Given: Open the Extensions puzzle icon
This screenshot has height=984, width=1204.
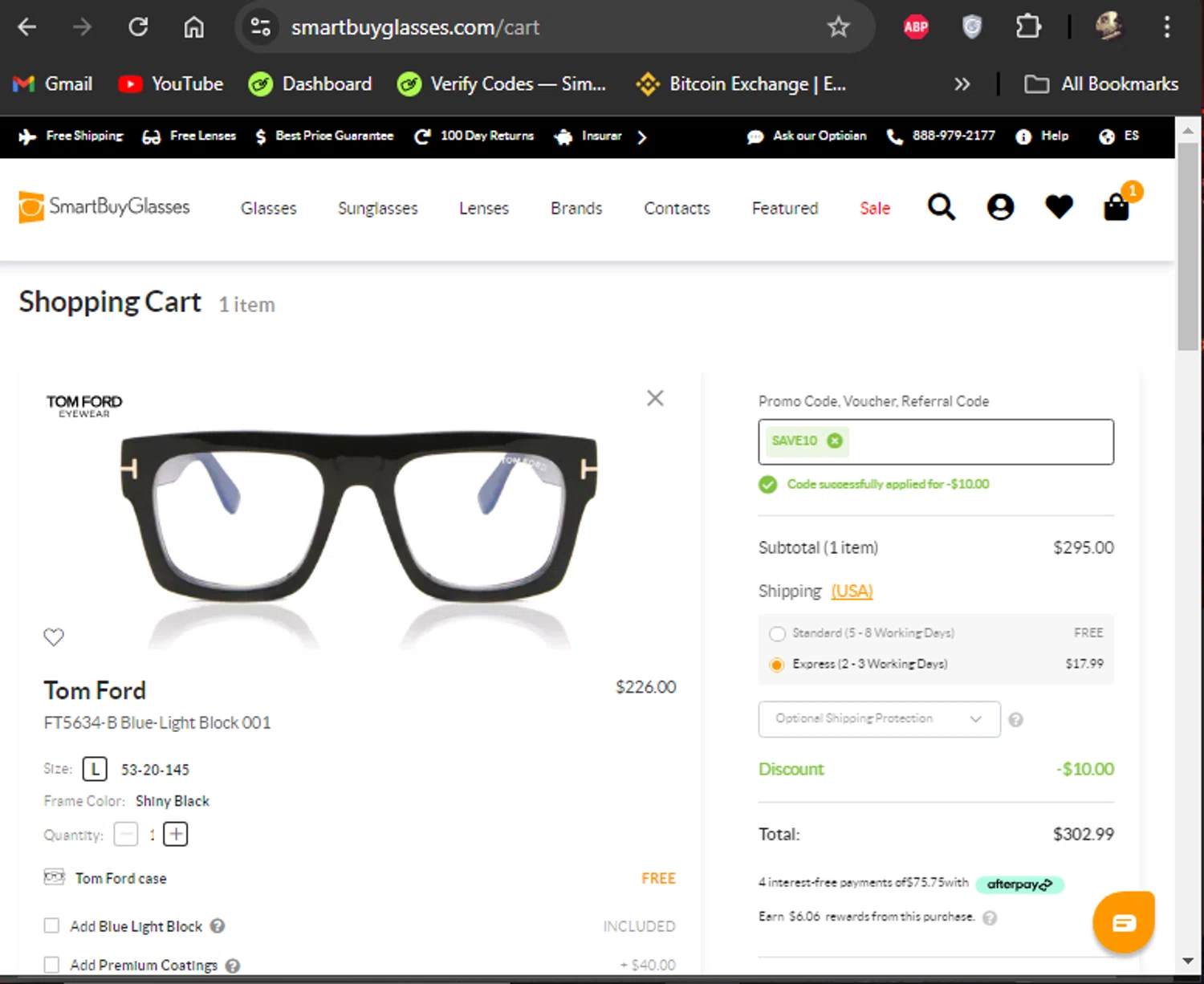Looking at the screenshot, I should [1028, 27].
